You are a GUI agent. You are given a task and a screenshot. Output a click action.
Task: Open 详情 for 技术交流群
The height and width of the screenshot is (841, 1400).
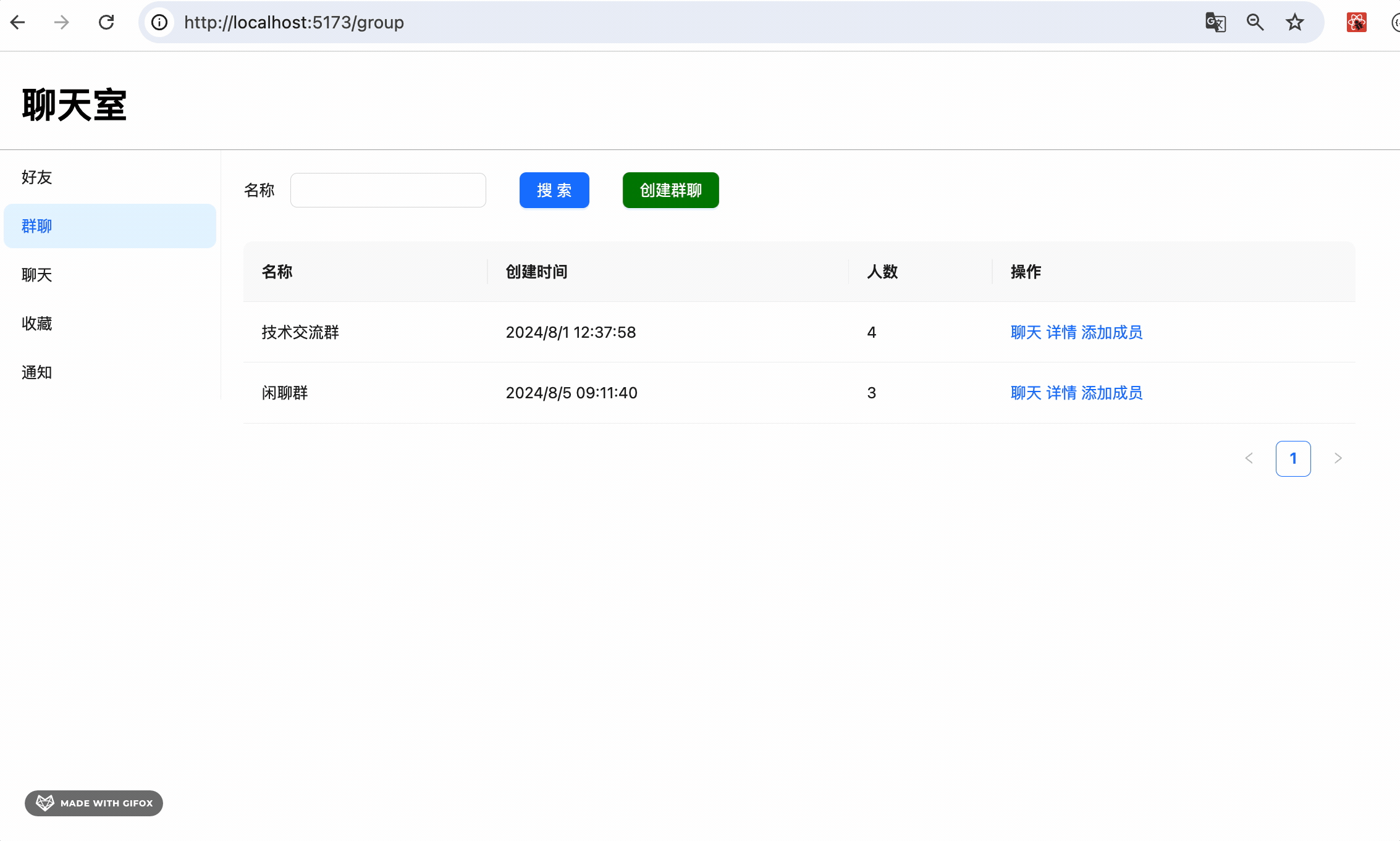(1061, 332)
